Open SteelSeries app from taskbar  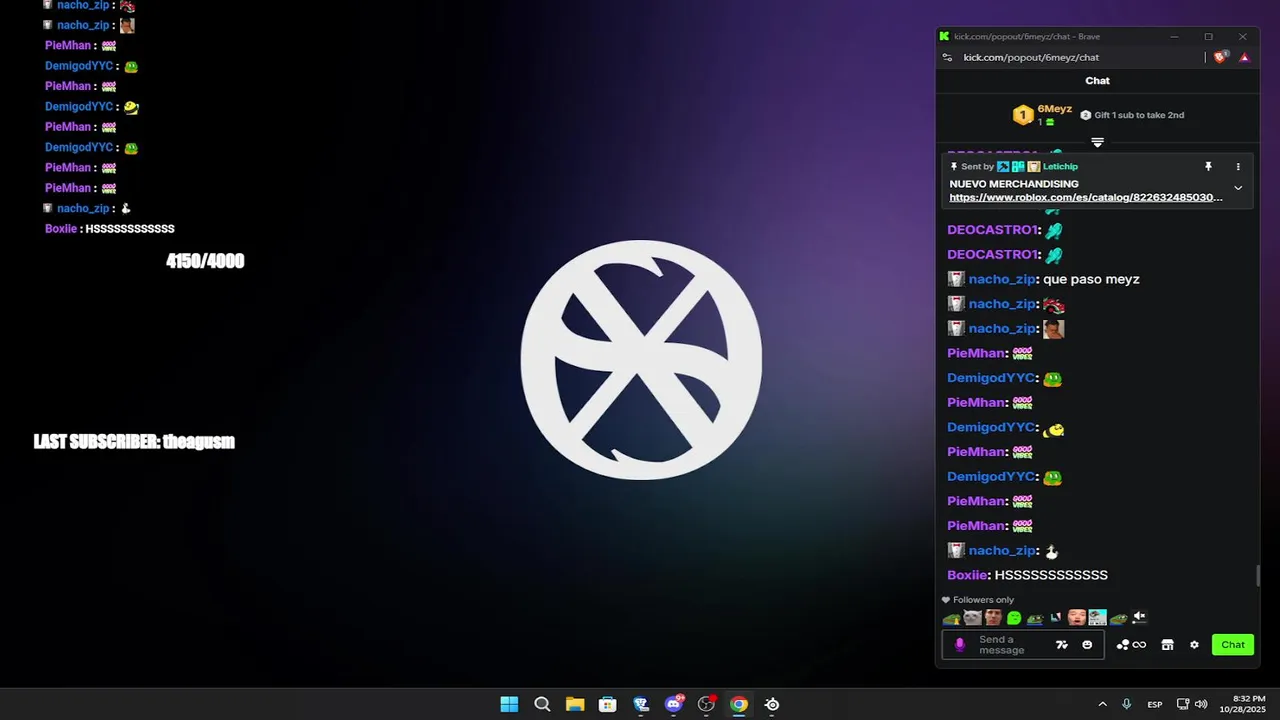coord(772,704)
